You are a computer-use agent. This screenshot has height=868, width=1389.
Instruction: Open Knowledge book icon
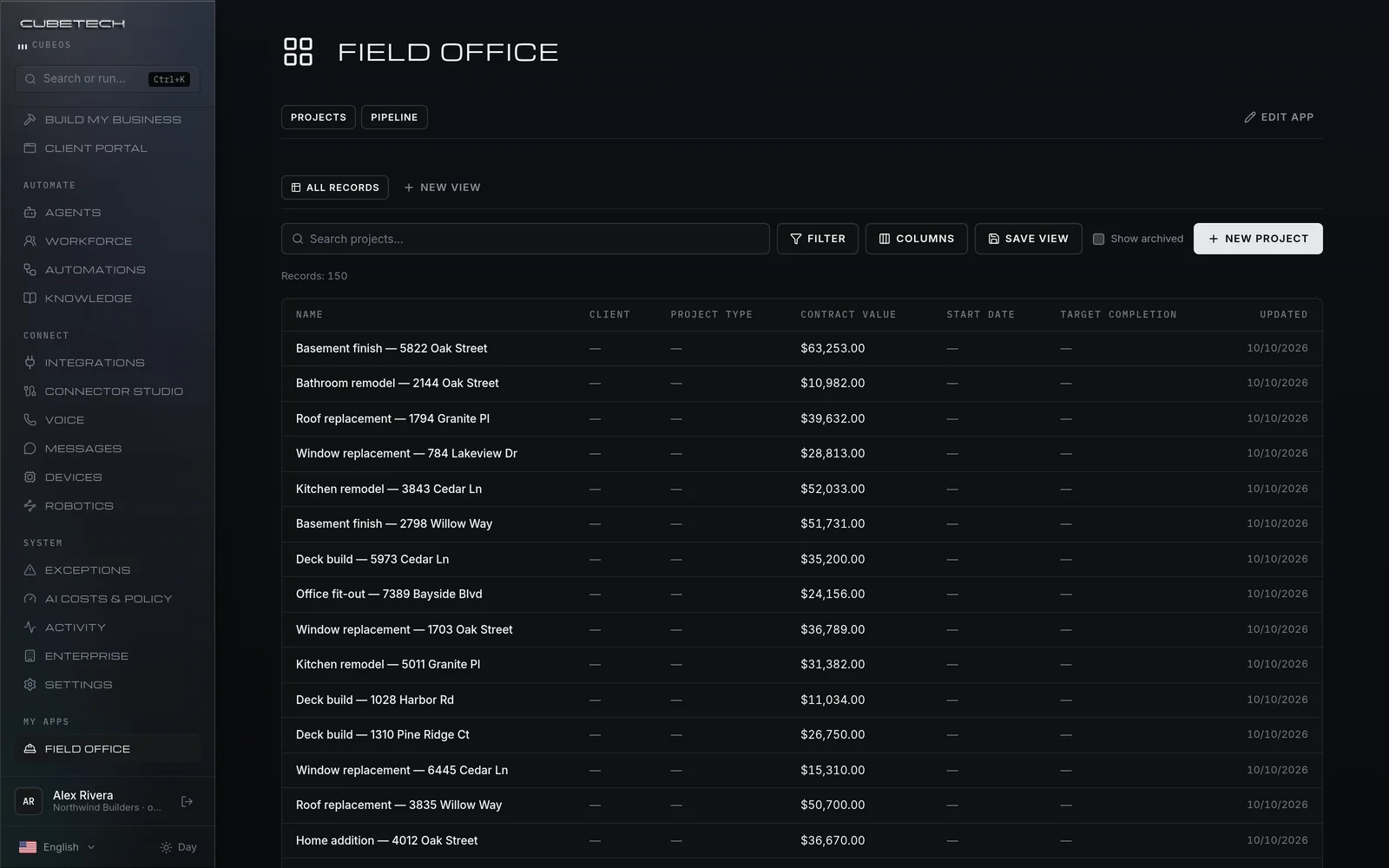[x=30, y=299]
